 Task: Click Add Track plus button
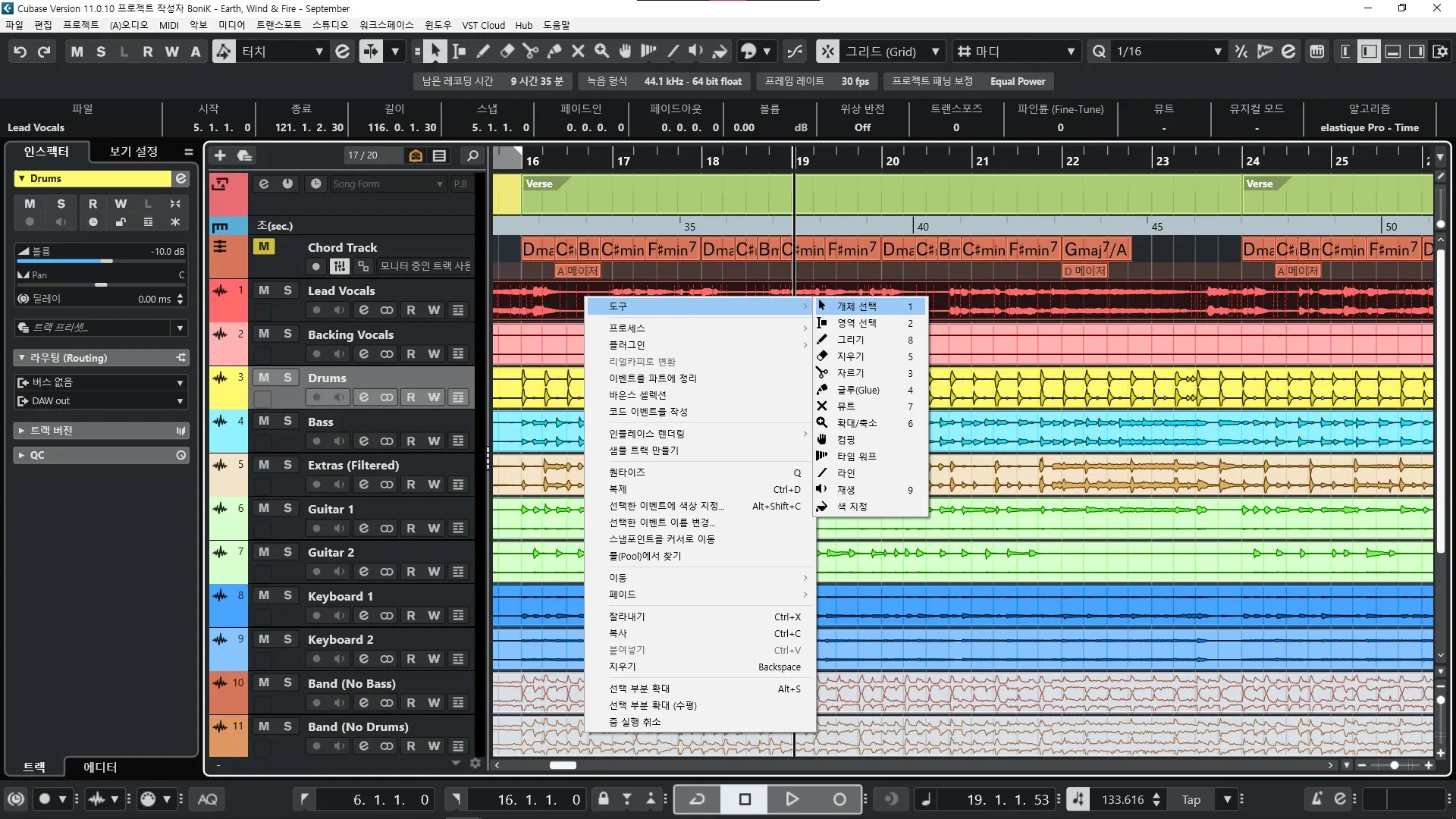220,155
